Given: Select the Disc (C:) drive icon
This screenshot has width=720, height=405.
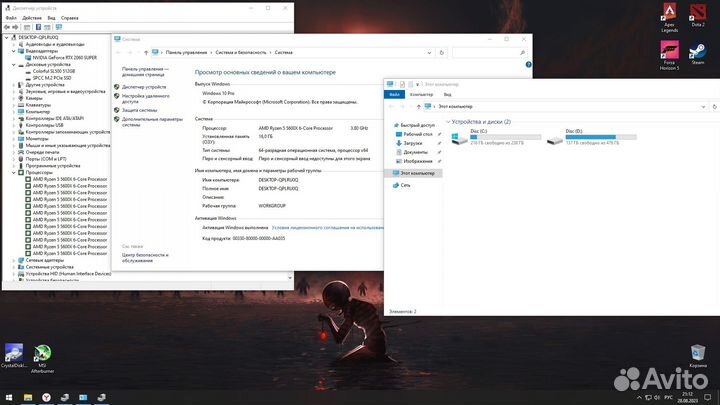Looking at the screenshot, I should [x=460, y=137].
